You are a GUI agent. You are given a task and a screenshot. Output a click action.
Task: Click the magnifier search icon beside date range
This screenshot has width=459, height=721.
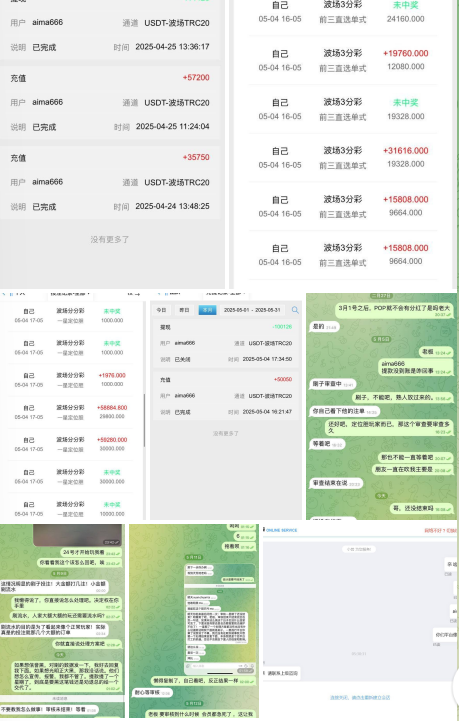click(x=295, y=310)
